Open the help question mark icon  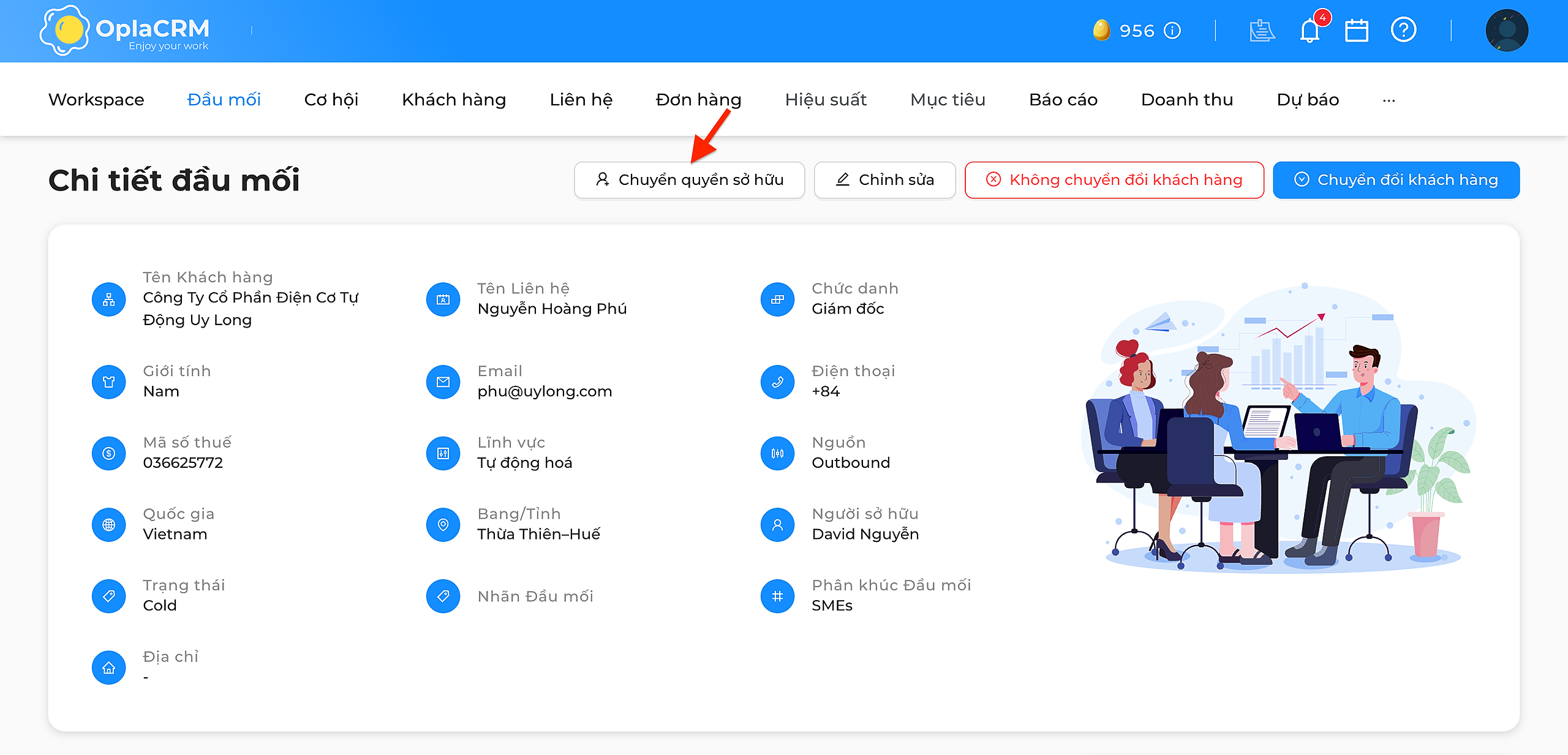pos(1403,30)
